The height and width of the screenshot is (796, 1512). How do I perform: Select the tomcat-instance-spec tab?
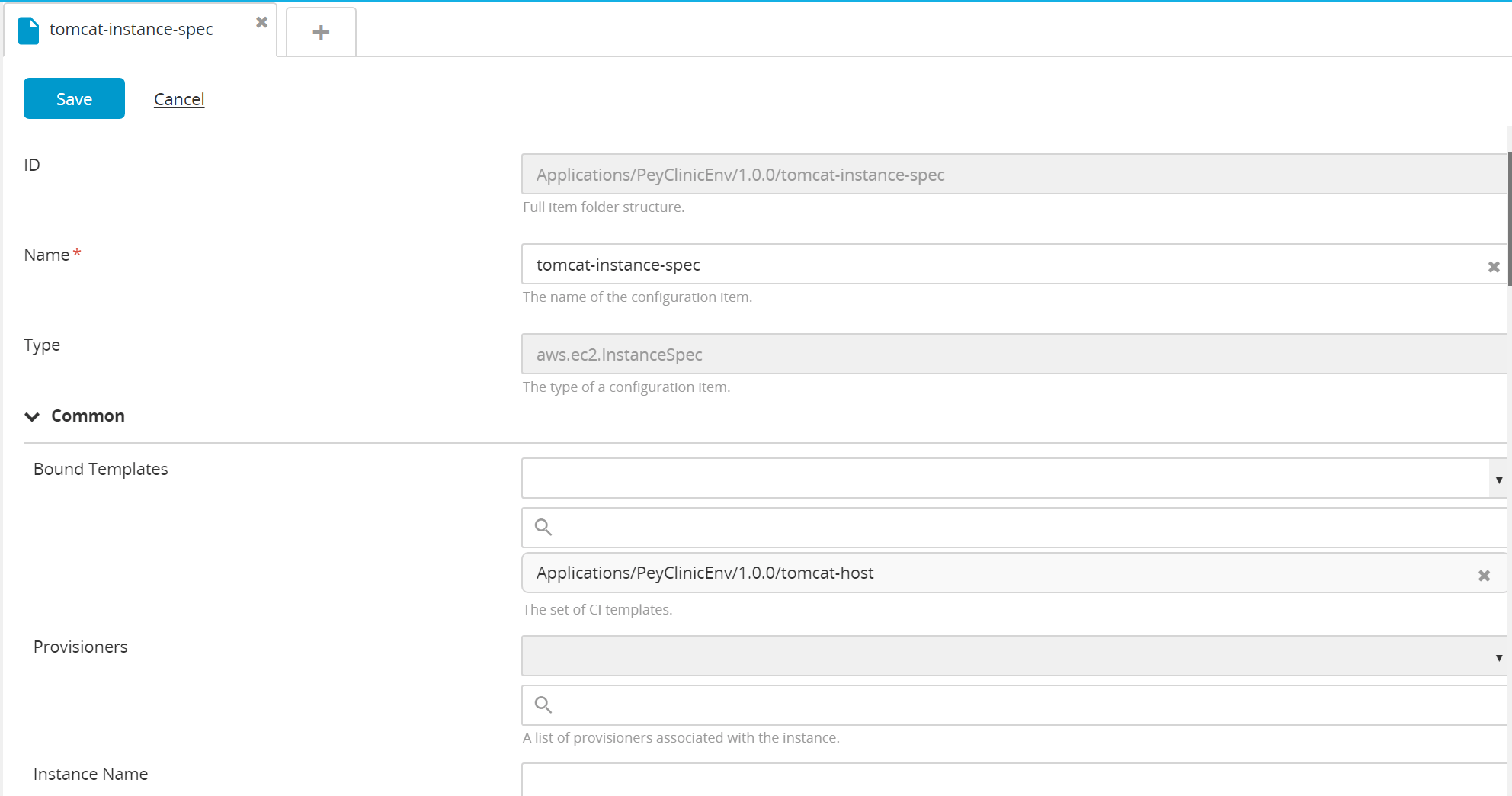[139, 30]
